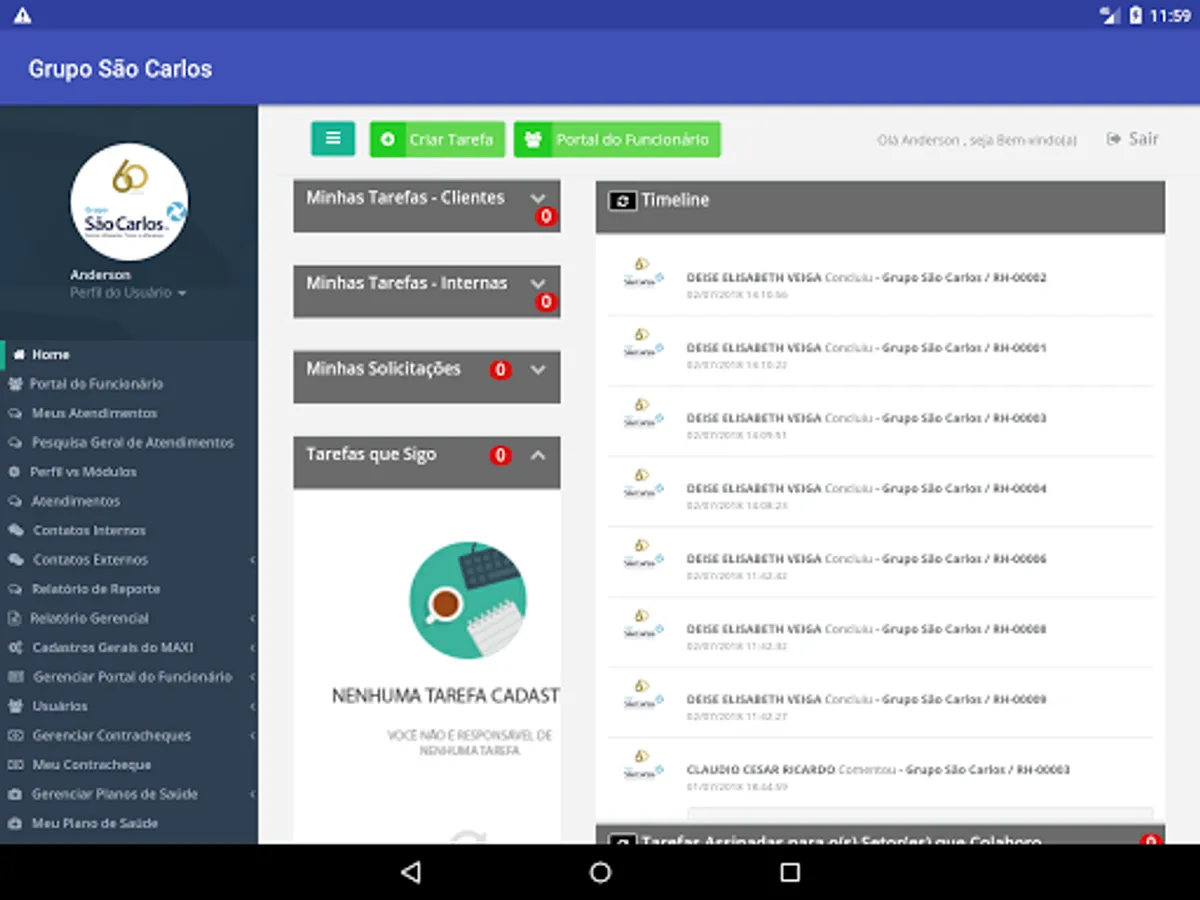
Task: Open Usuários sidebar item
Action: (x=129, y=706)
